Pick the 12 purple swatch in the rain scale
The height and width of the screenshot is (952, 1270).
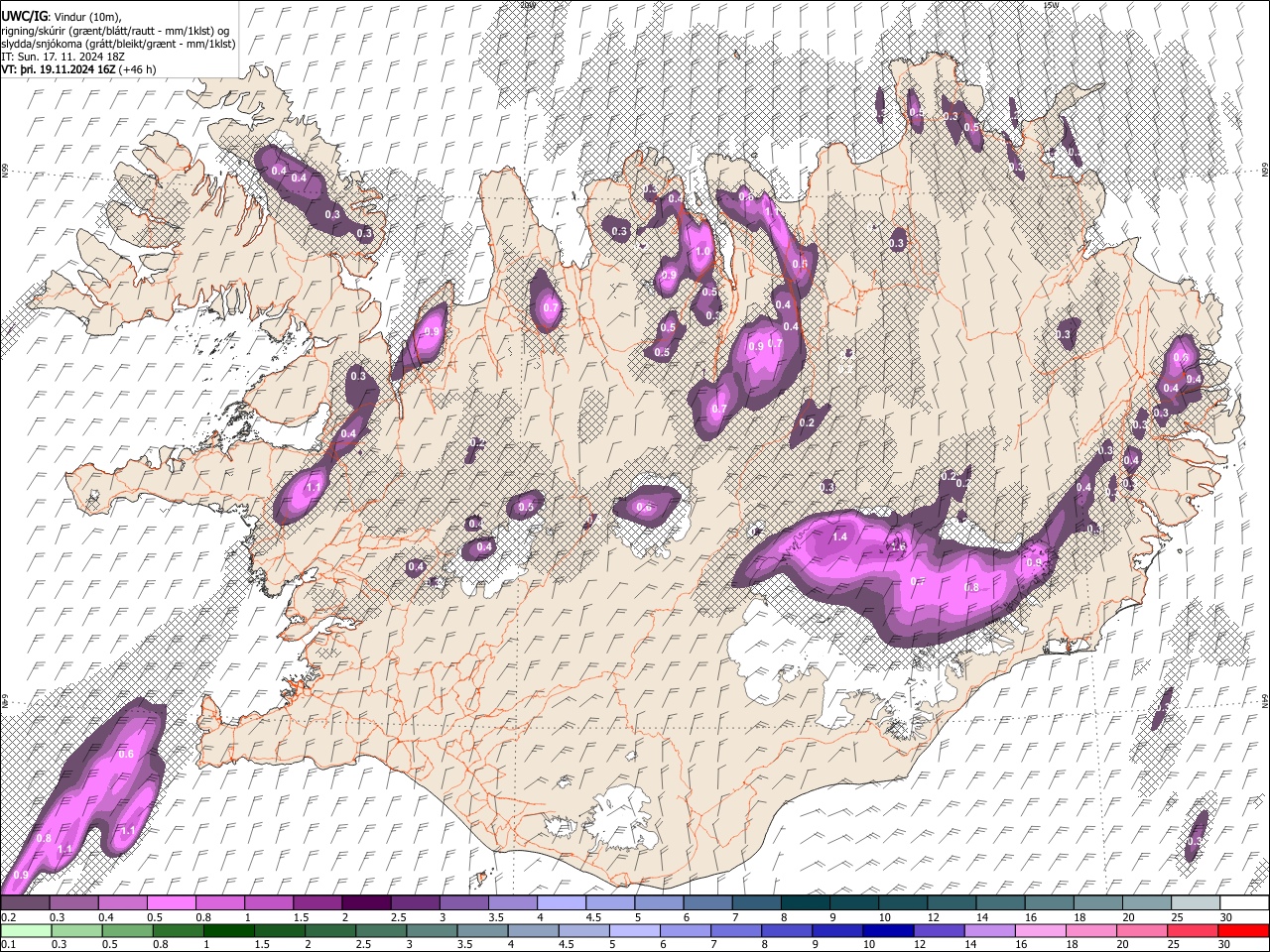(x=940, y=930)
